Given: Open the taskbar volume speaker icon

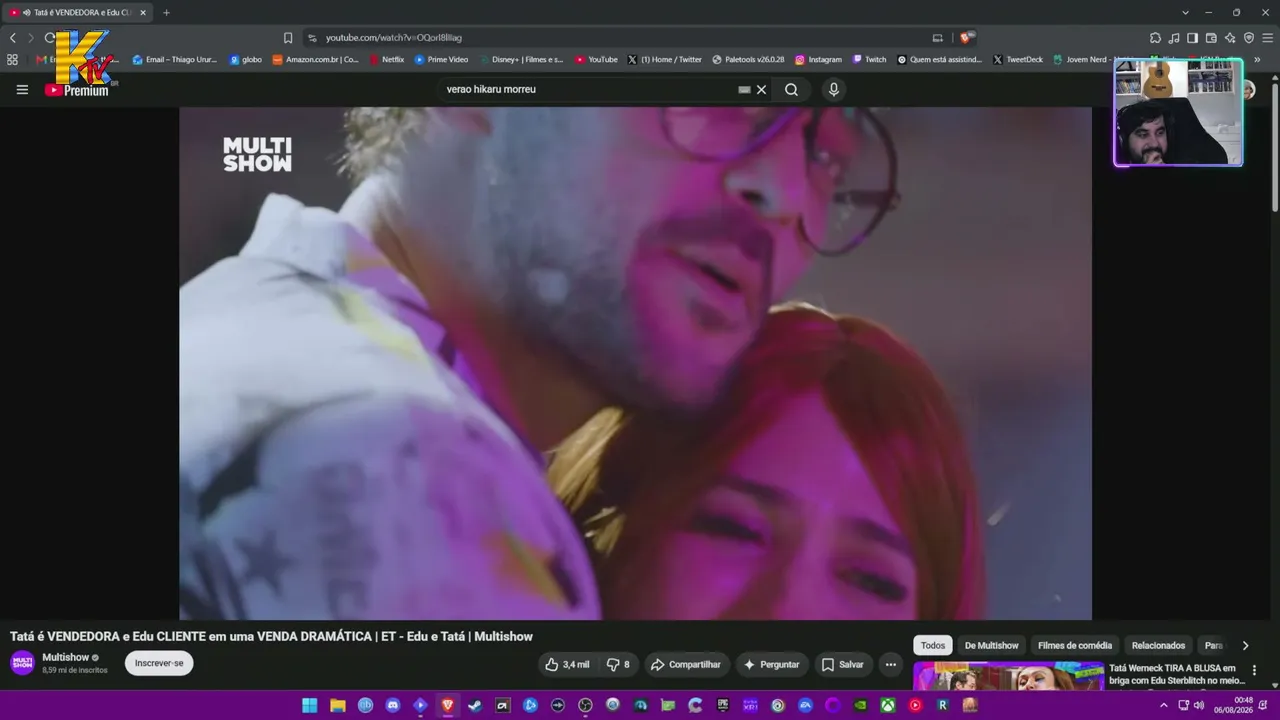Looking at the screenshot, I should (x=1199, y=705).
